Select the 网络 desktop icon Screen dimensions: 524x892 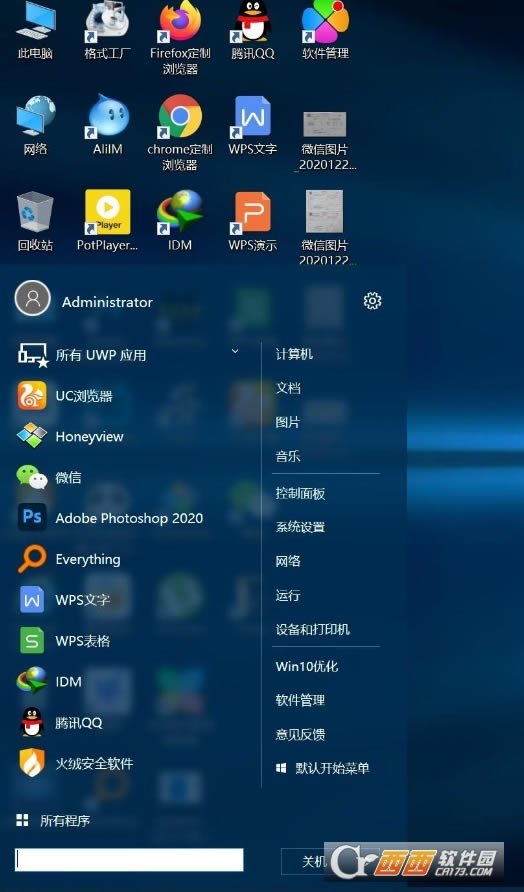[35, 125]
